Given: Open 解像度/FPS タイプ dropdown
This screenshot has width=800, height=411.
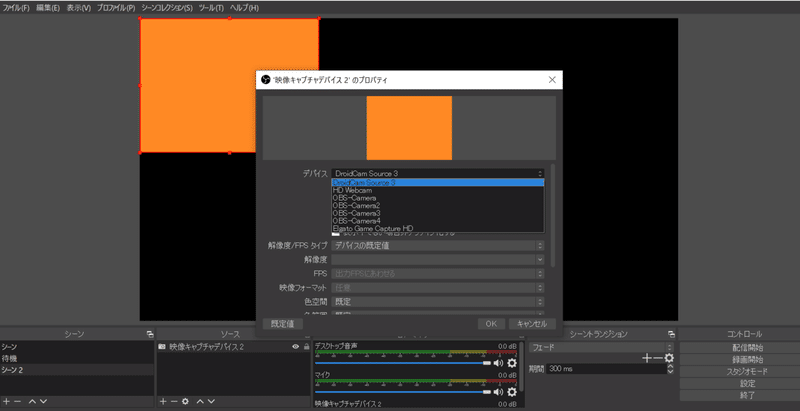Looking at the screenshot, I should [x=438, y=246].
